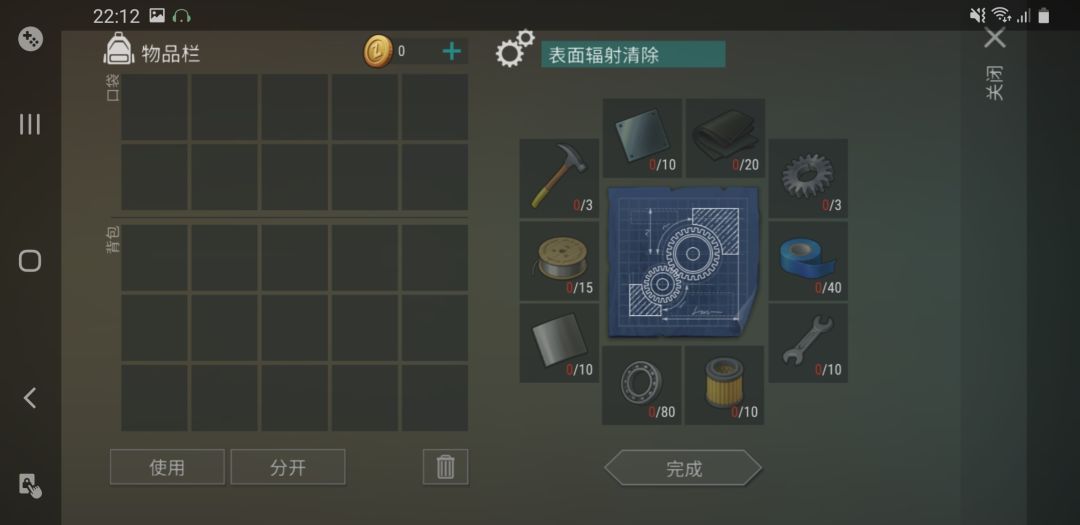Select the wire spool 0/15 slot
The height and width of the screenshot is (525, 1080).
click(559, 260)
